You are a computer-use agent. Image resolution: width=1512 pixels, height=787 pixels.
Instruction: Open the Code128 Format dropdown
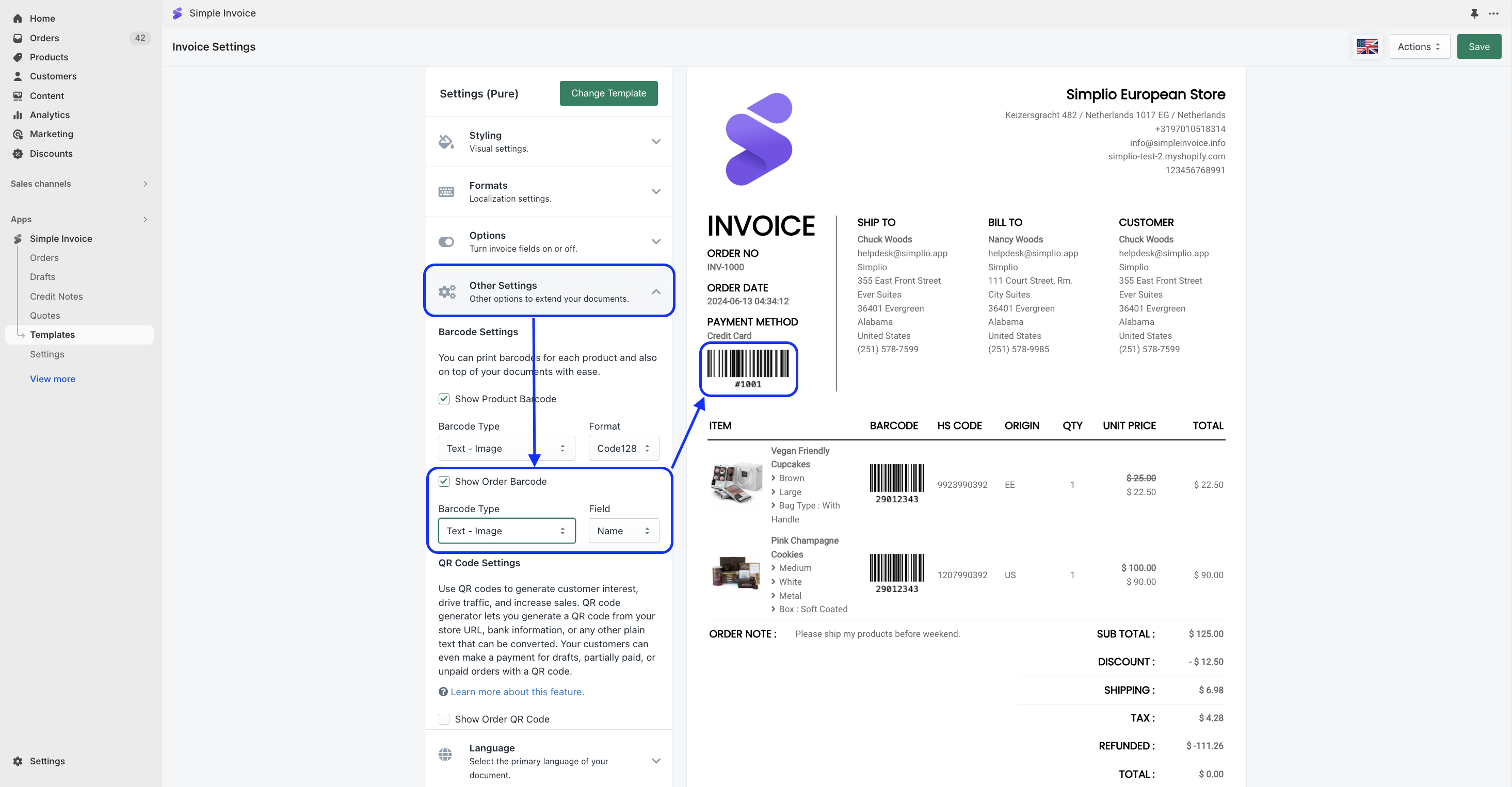pos(623,448)
